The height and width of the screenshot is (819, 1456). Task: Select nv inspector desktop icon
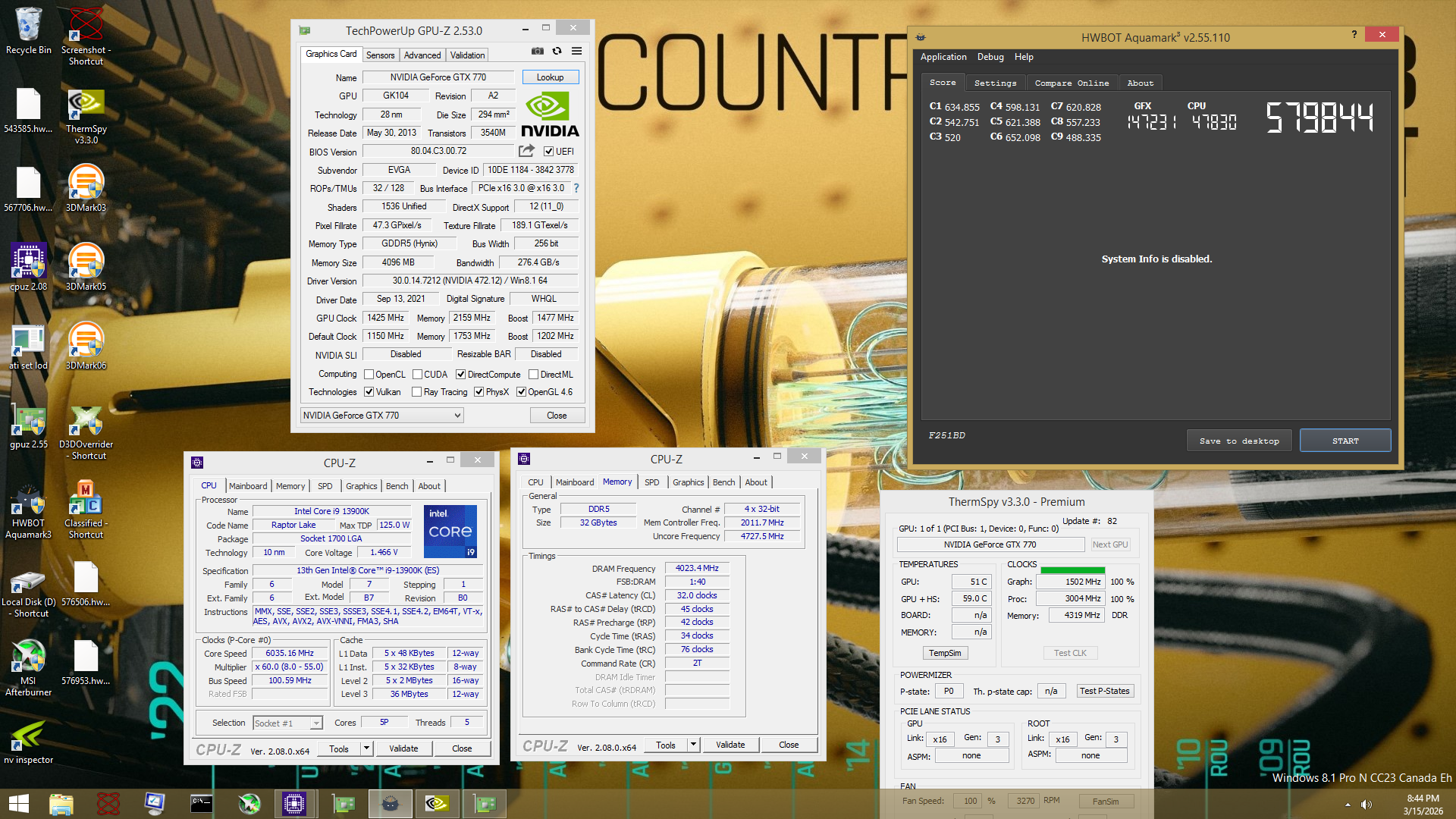pyautogui.click(x=29, y=742)
